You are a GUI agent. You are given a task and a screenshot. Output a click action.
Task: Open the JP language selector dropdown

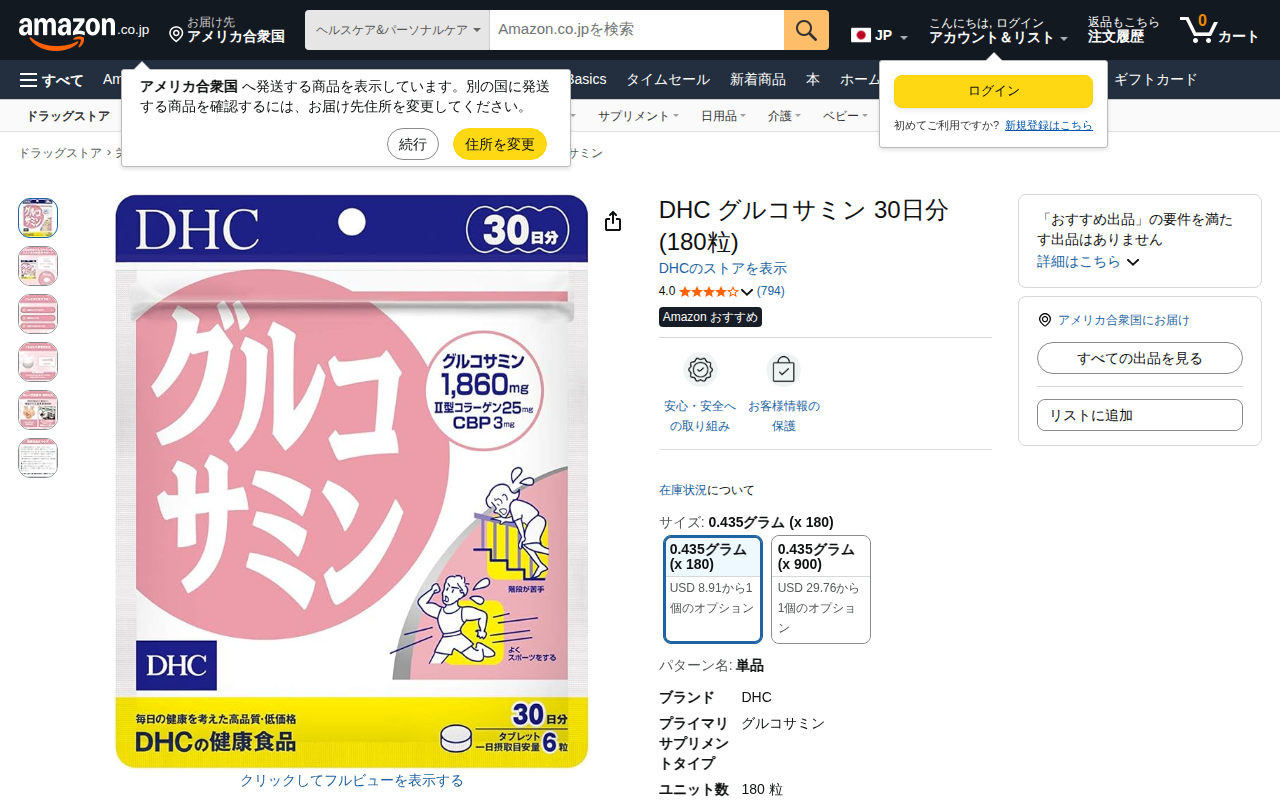(880, 36)
